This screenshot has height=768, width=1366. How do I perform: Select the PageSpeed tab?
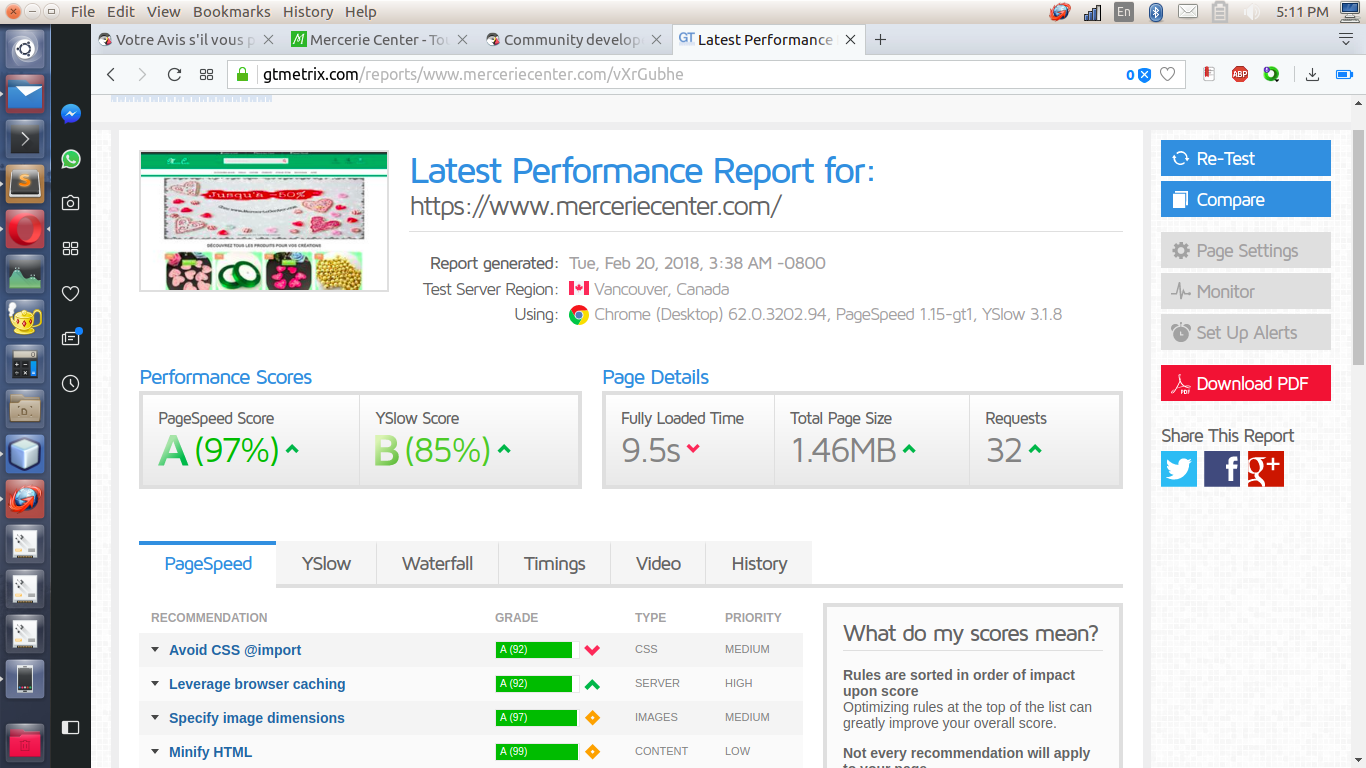click(x=208, y=564)
